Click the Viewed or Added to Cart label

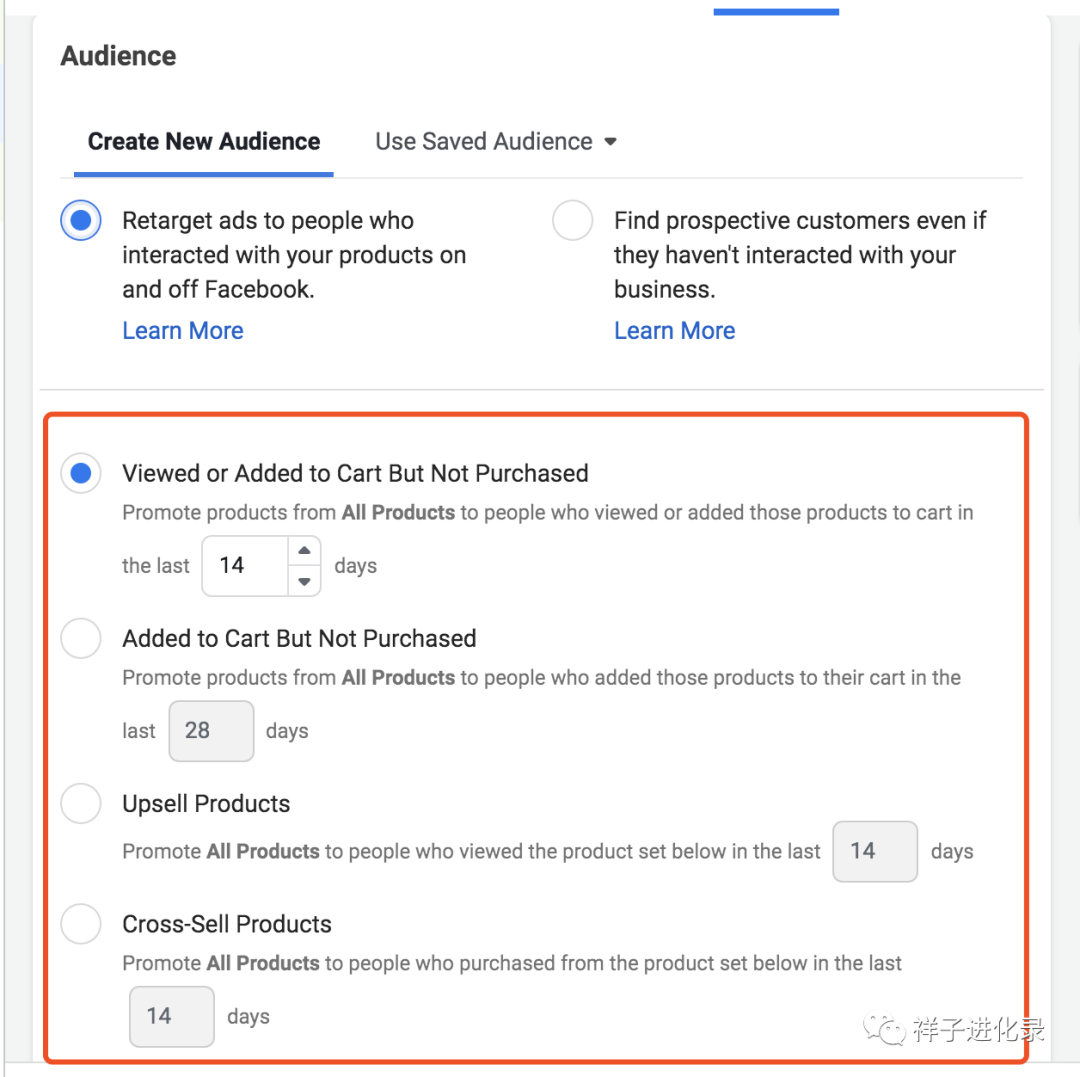pos(355,473)
